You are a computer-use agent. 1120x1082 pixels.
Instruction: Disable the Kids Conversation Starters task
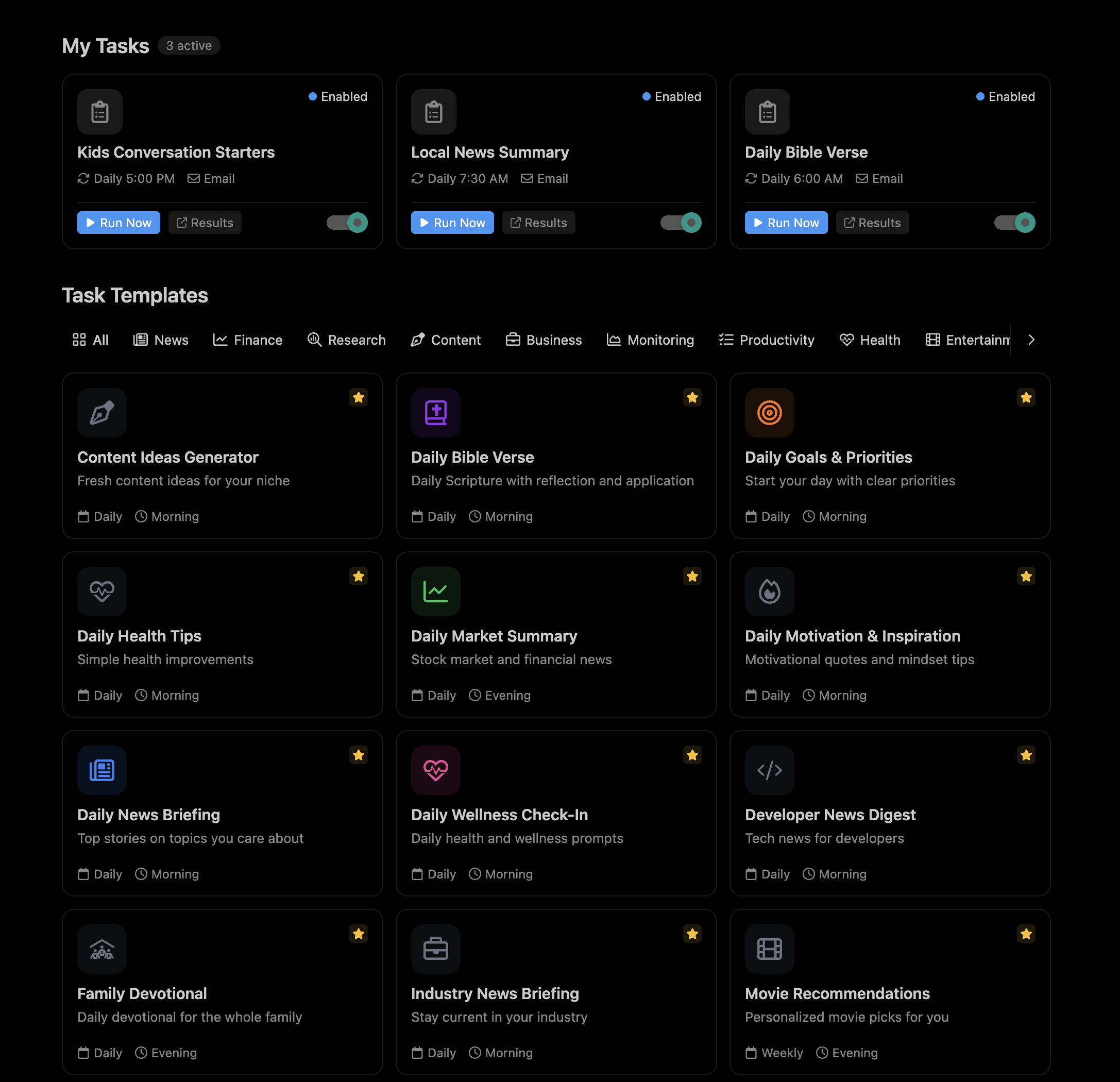click(346, 223)
